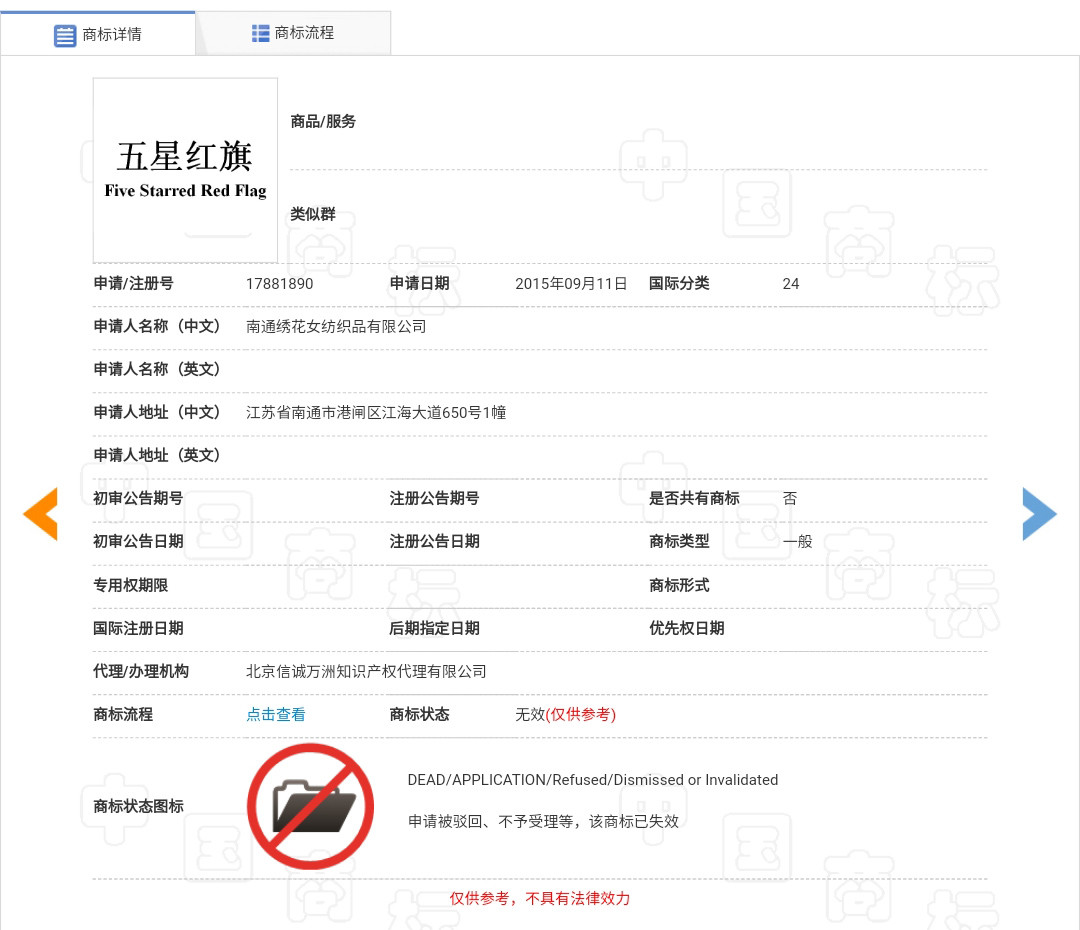The image size is (1080, 930).
Task: Click the applicant address in 江苏省南通市
Action: 375,412
